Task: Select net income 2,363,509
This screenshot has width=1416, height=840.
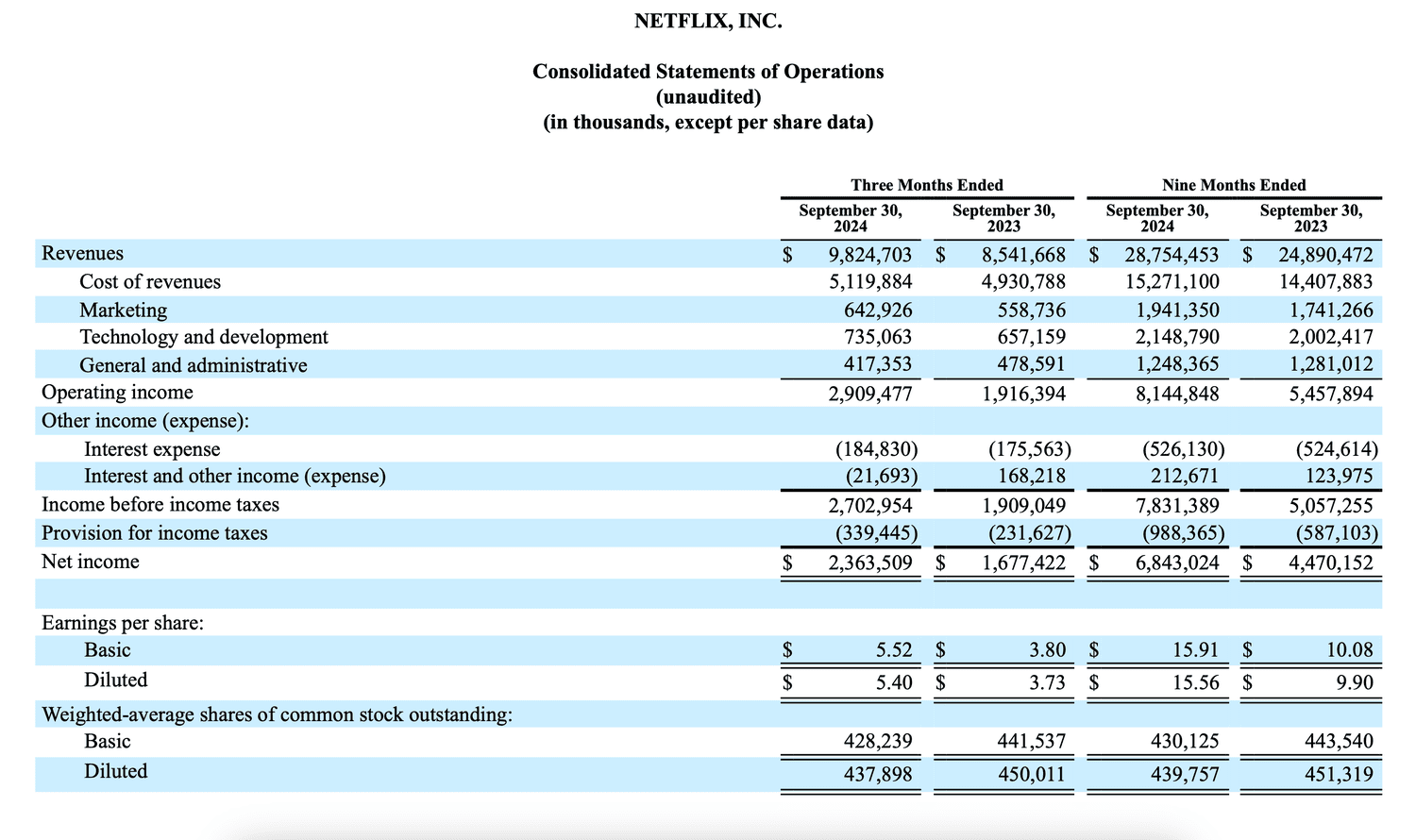Action: [870, 563]
